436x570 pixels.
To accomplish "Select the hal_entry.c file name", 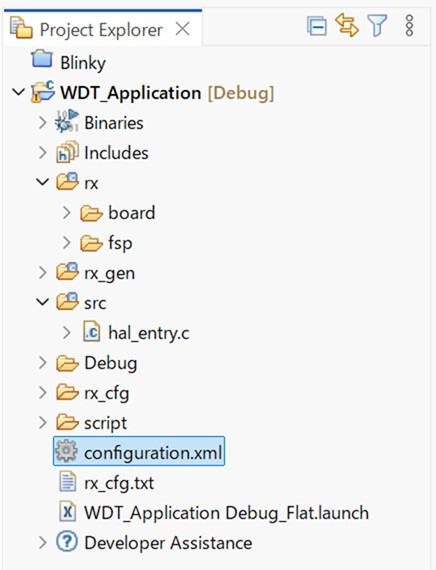I will (x=149, y=333).
